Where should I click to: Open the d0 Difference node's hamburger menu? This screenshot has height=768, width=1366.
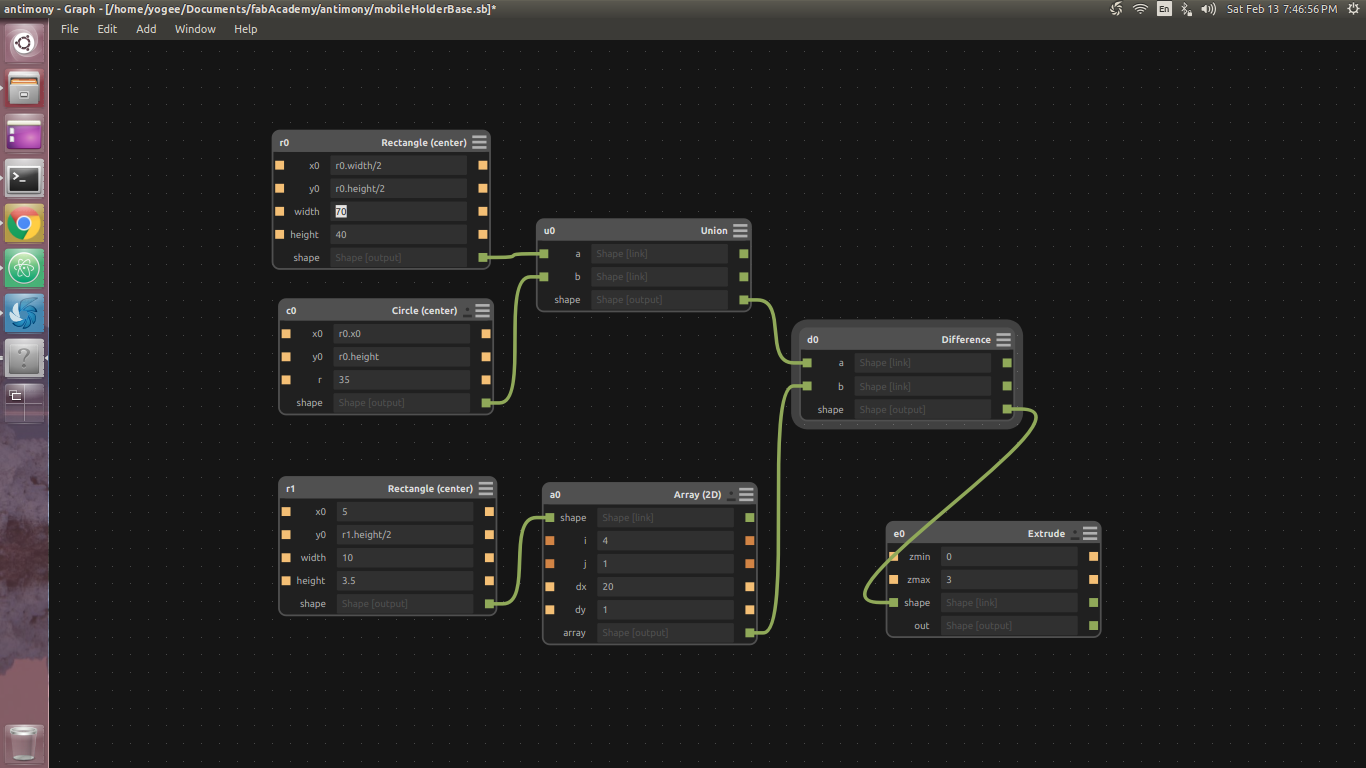[1003, 339]
